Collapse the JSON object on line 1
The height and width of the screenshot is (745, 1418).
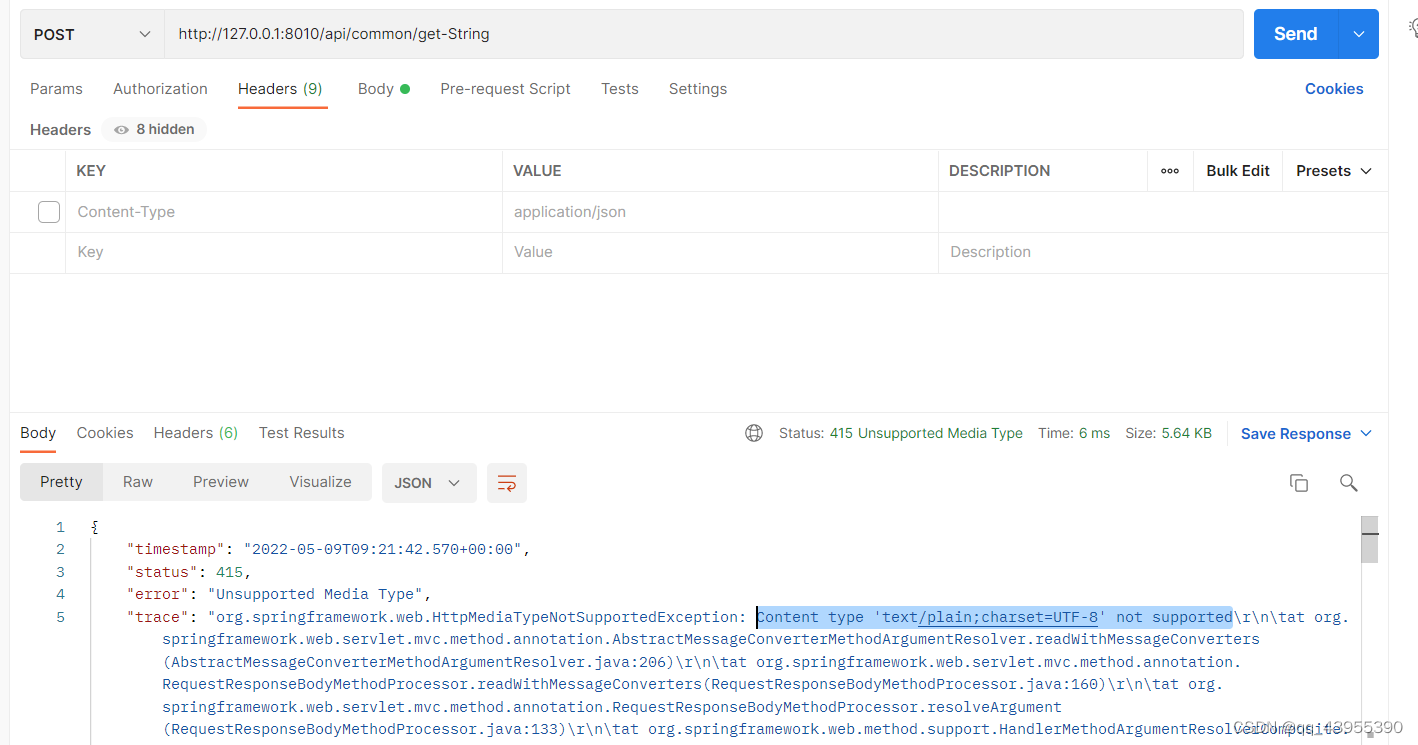[x=93, y=526]
